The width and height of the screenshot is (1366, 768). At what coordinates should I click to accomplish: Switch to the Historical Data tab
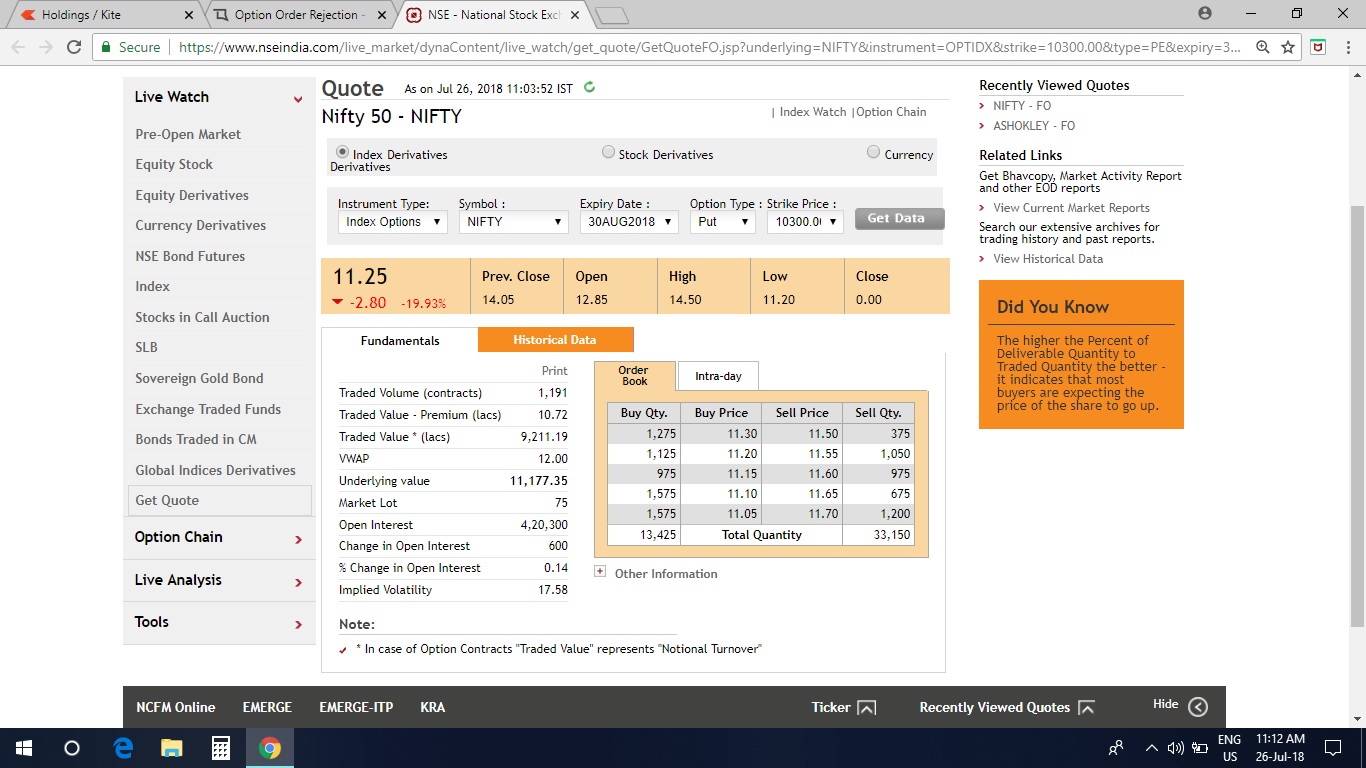[555, 340]
